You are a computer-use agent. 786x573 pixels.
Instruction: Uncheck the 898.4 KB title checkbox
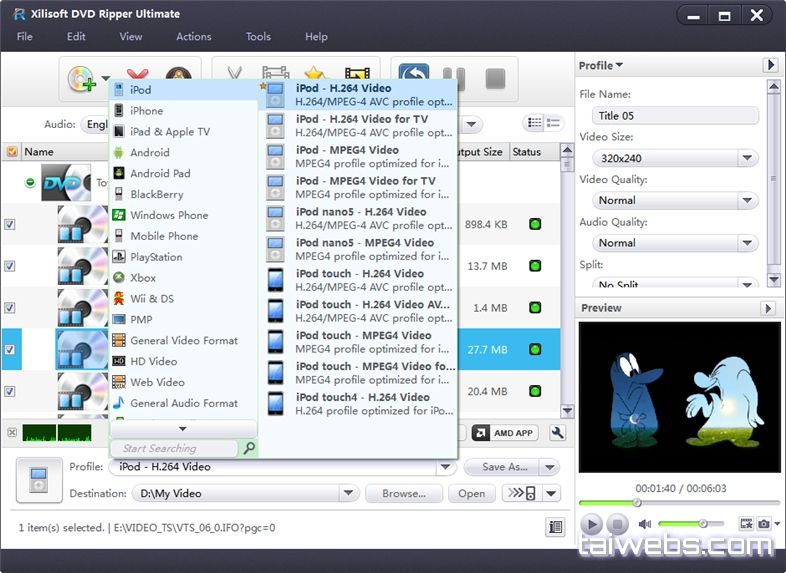click(x=10, y=225)
